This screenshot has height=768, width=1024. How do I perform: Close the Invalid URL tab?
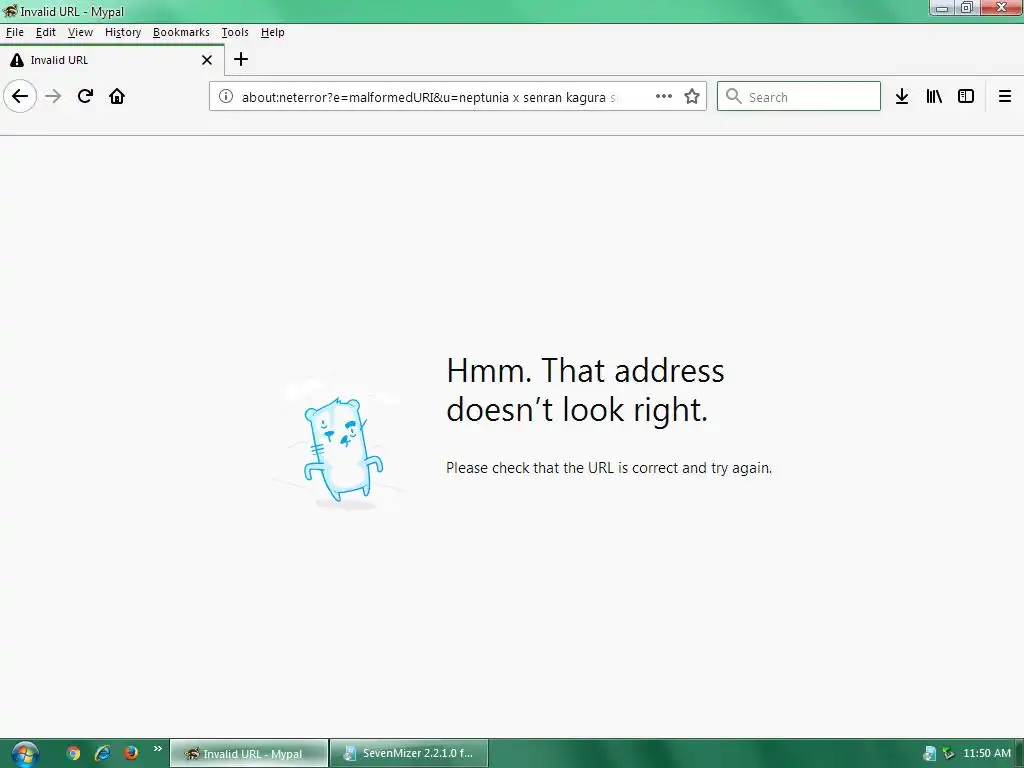coord(207,60)
